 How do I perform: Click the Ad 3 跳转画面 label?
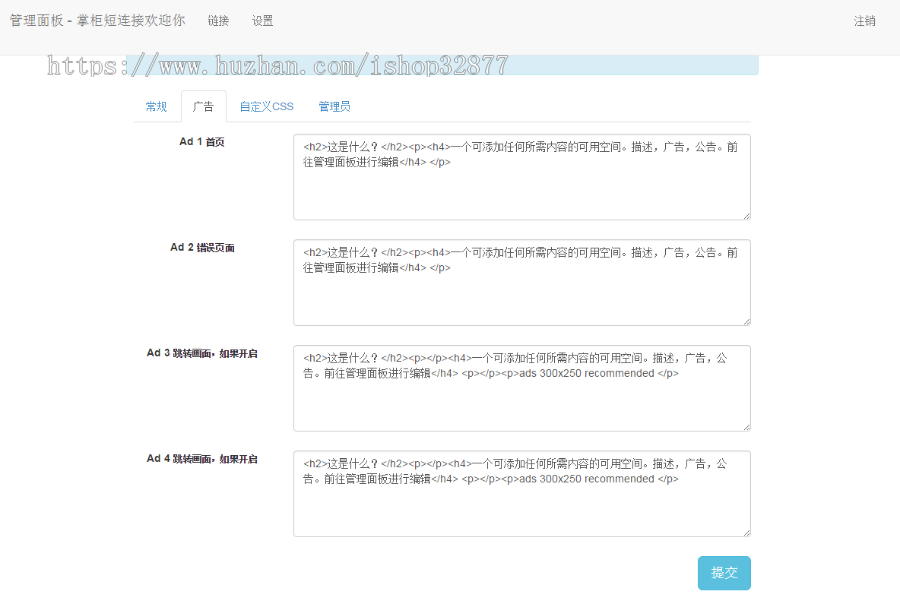click(202, 353)
